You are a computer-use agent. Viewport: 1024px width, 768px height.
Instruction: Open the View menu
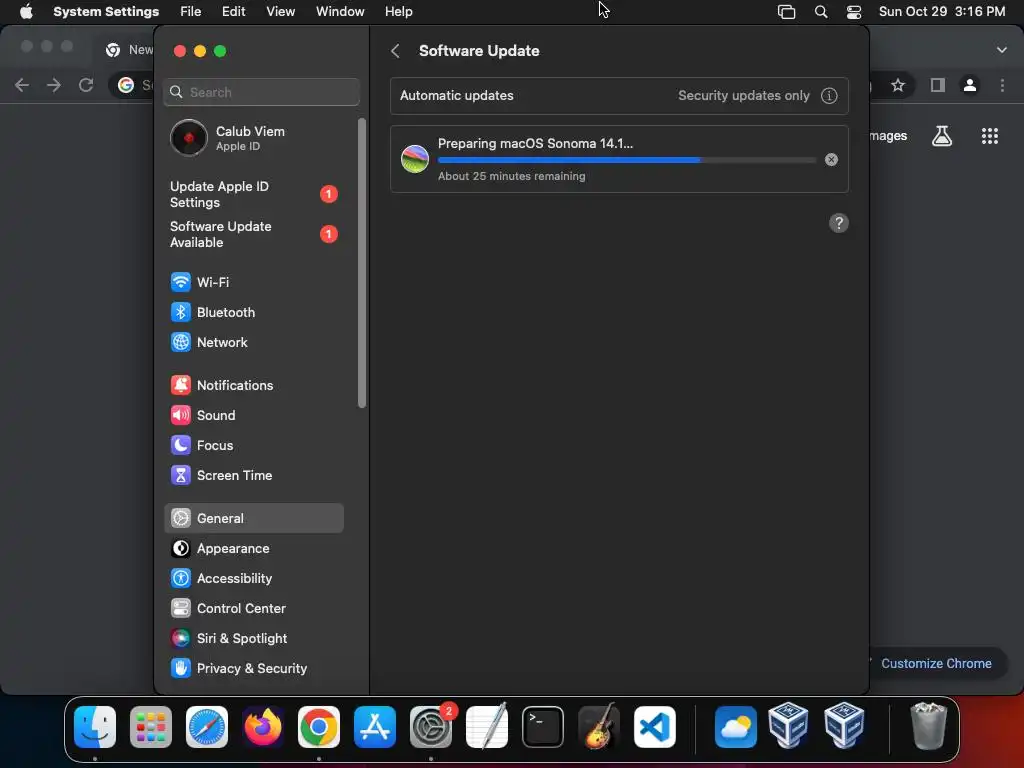click(280, 12)
